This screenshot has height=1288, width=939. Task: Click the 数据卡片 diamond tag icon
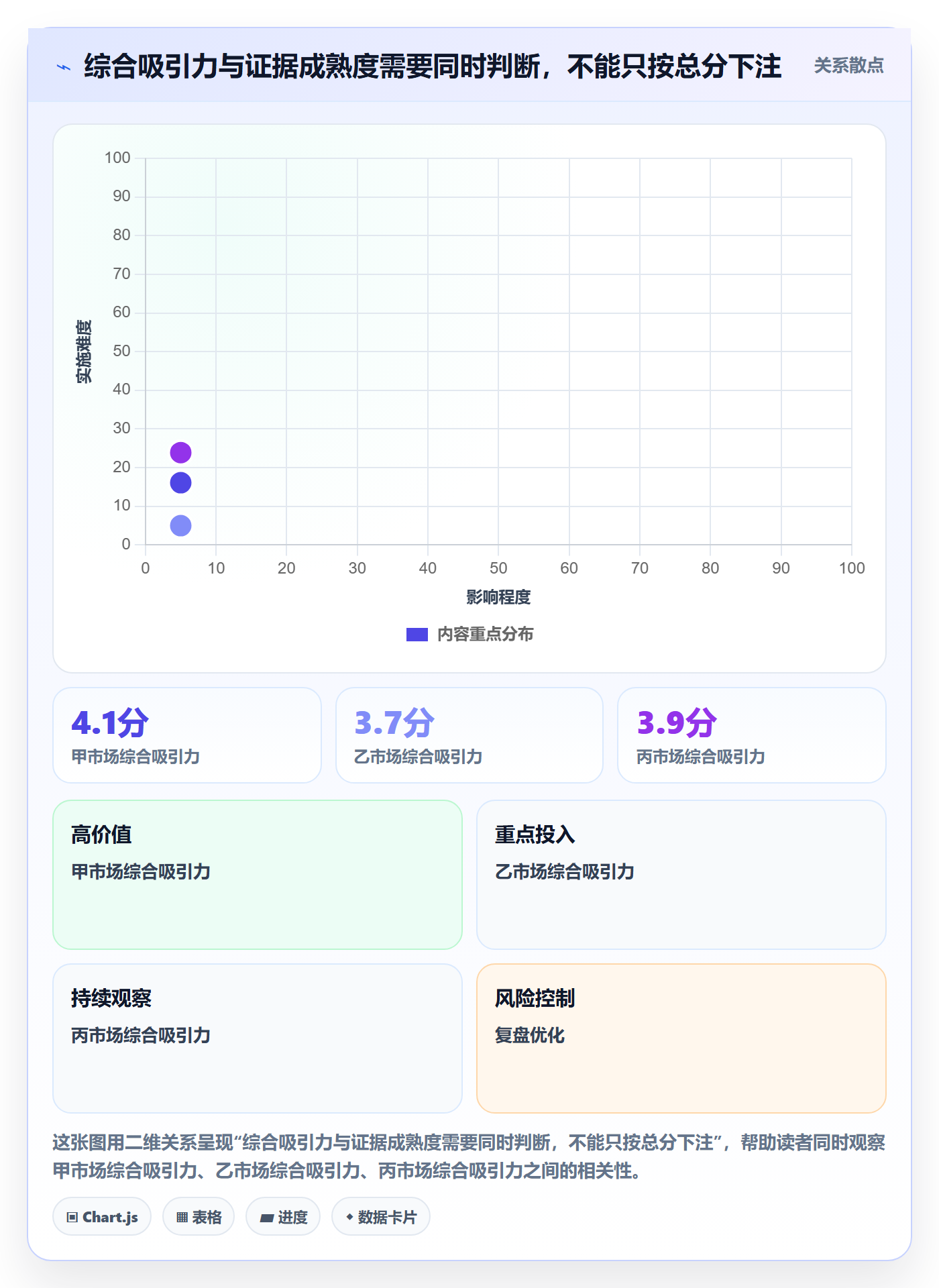pos(349,1216)
